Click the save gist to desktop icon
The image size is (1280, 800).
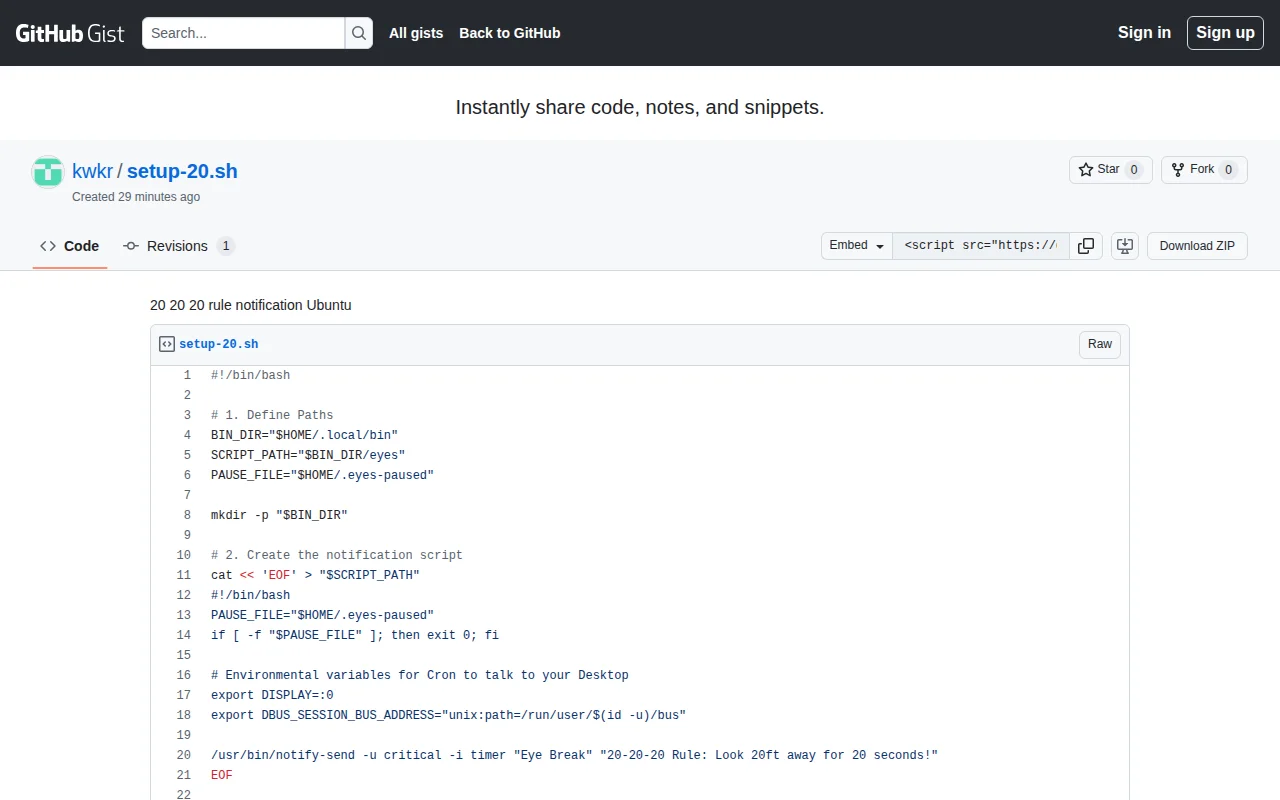click(x=1125, y=246)
